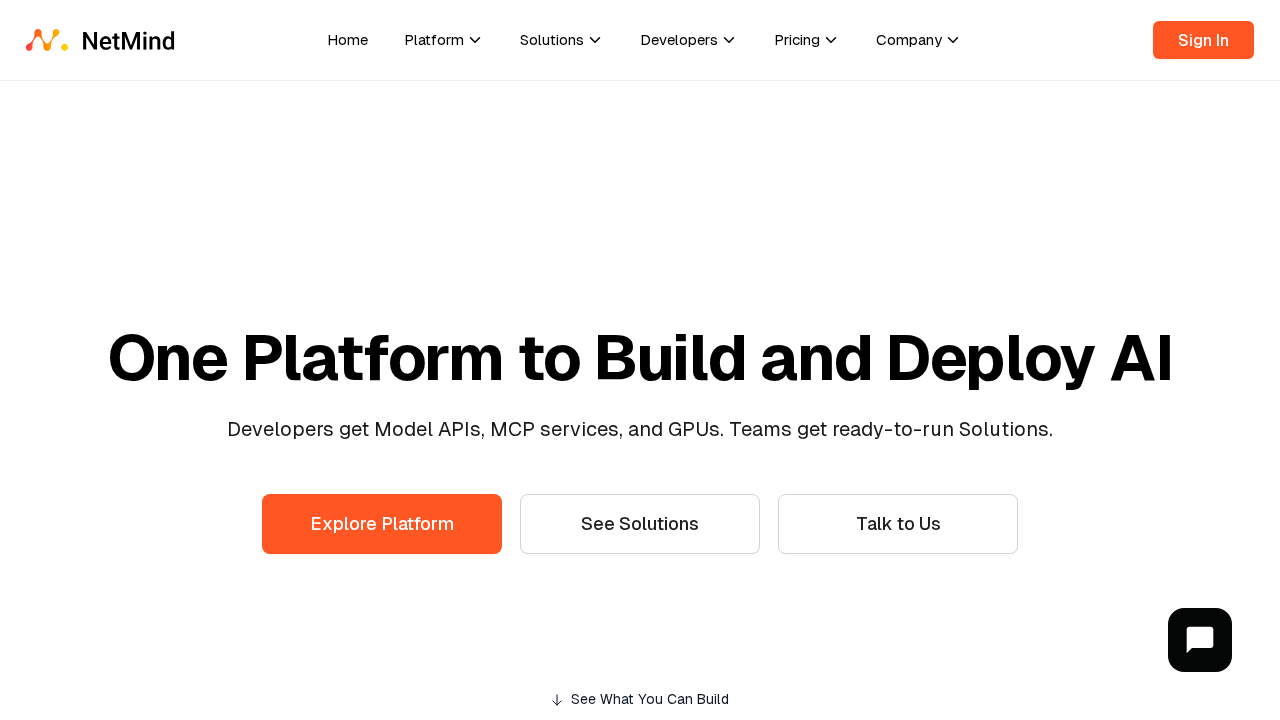Click the NetMind wordmark text
Viewport: 1280px width, 720px height.
coord(127,39)
